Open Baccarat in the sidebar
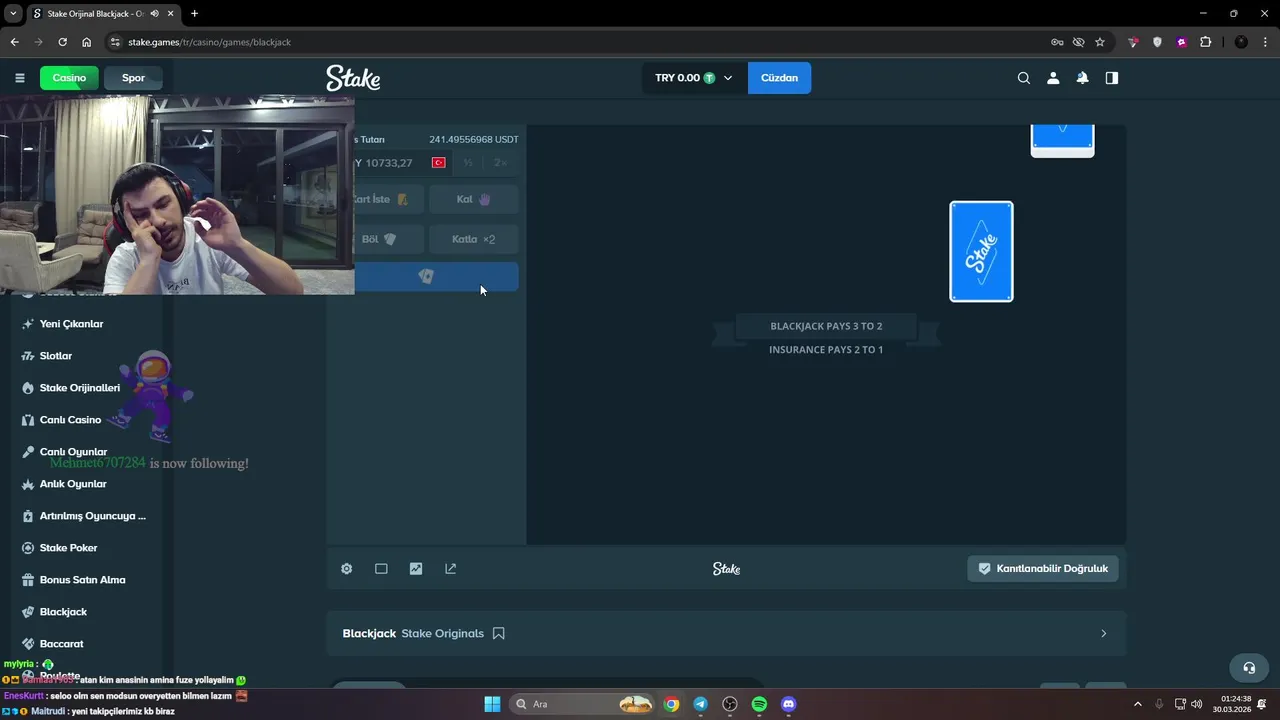The width and height of the screenshot is (1280, 720). [61, 644]
